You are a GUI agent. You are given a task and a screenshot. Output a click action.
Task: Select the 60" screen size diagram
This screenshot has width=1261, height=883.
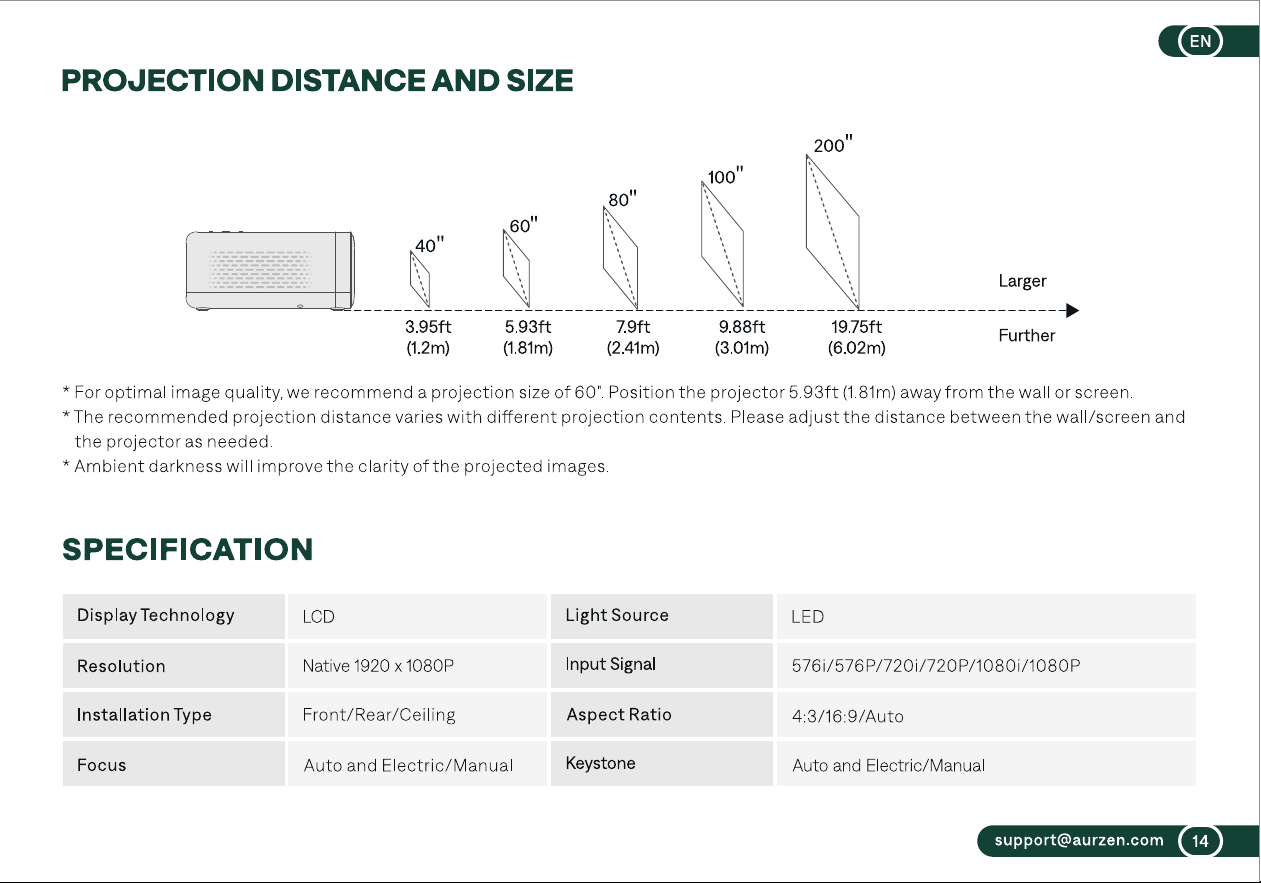[517, 268]
